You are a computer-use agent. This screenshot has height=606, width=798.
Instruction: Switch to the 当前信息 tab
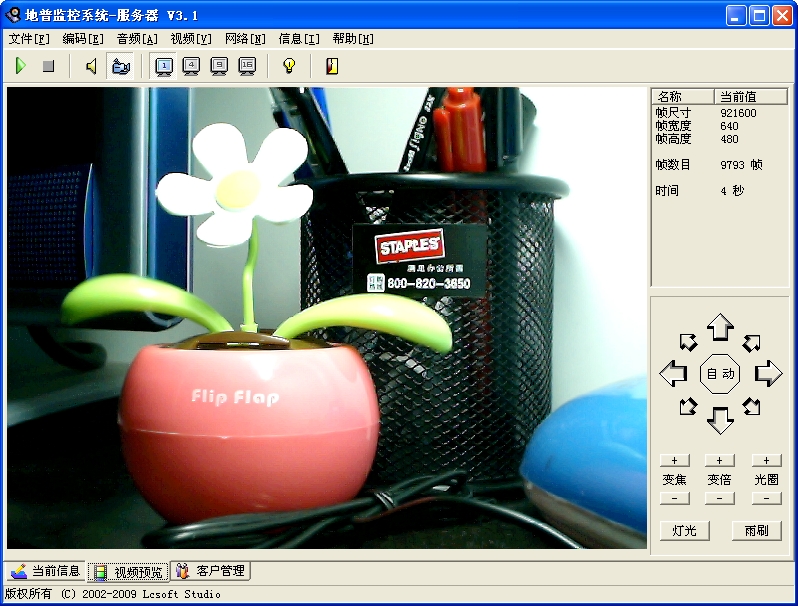pyautogui.click(x=46, y=571)
